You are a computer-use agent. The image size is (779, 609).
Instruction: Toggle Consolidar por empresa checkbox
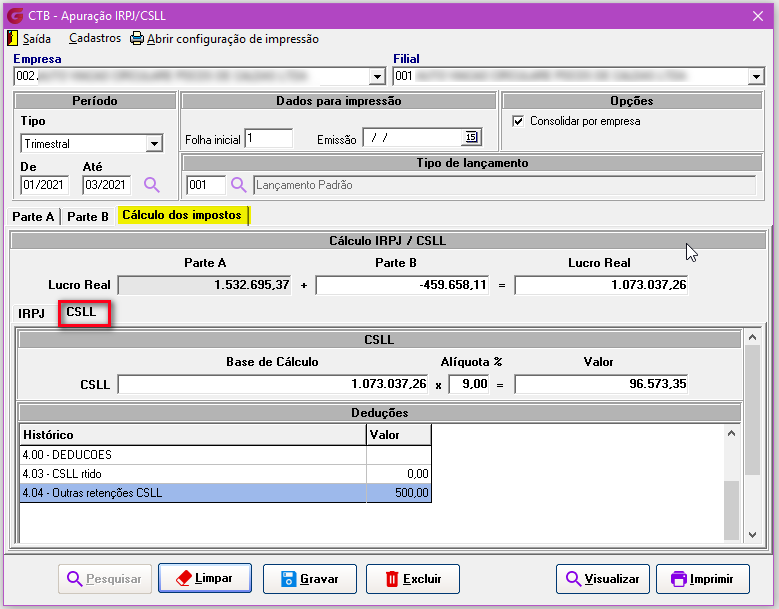pos(518,121)
